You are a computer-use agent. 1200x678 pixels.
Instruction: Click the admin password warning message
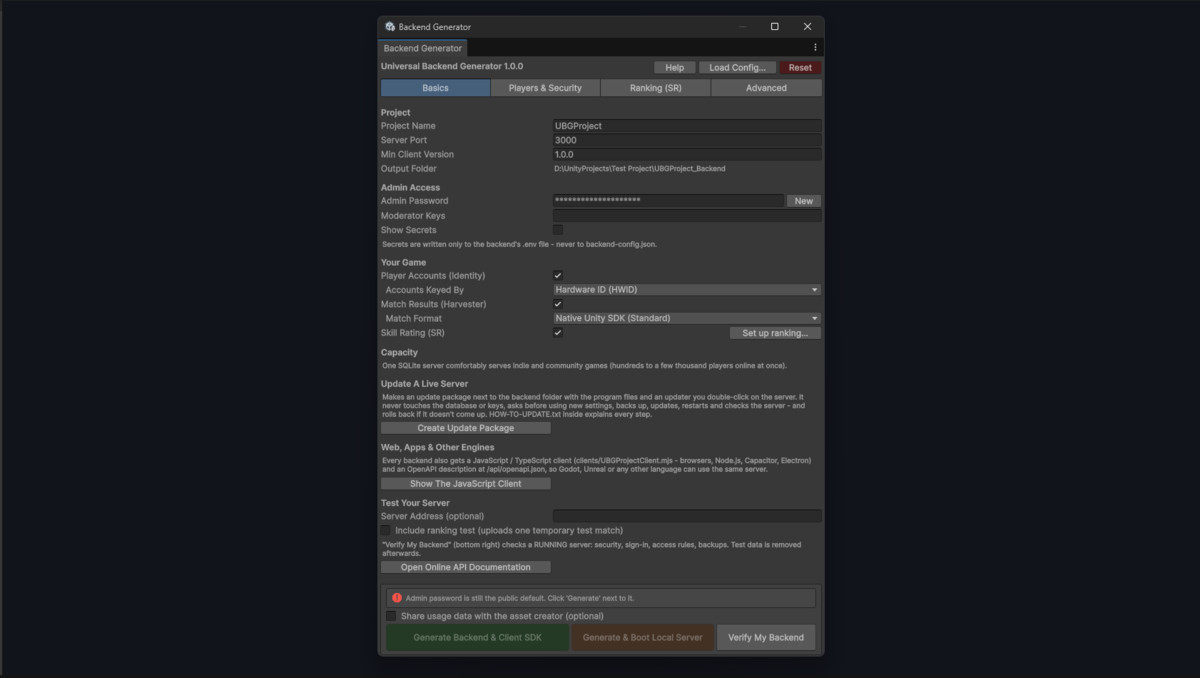point(520,598)
